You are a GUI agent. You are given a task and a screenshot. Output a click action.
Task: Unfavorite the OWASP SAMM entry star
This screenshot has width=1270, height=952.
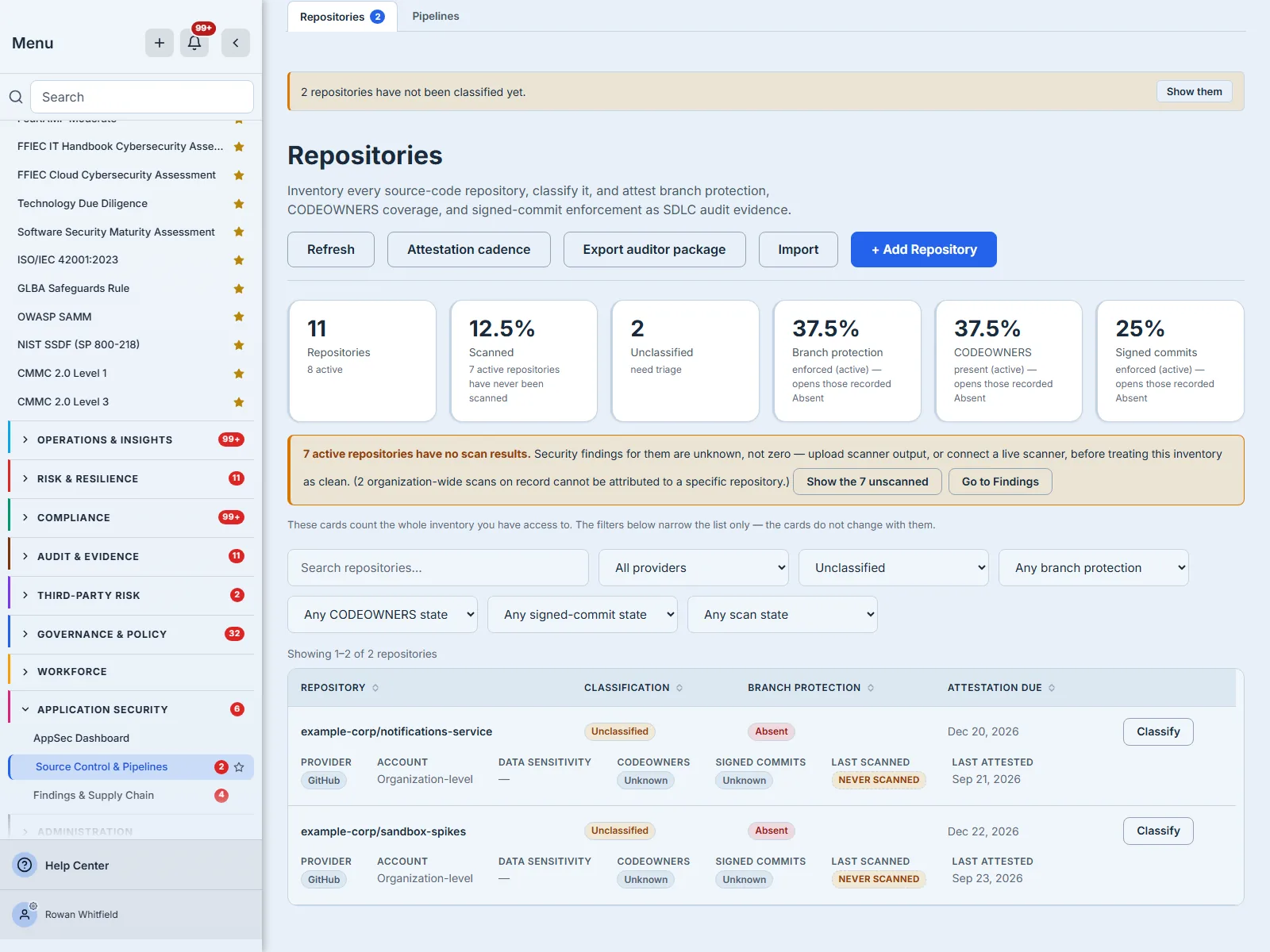click(x=239, y=317)
